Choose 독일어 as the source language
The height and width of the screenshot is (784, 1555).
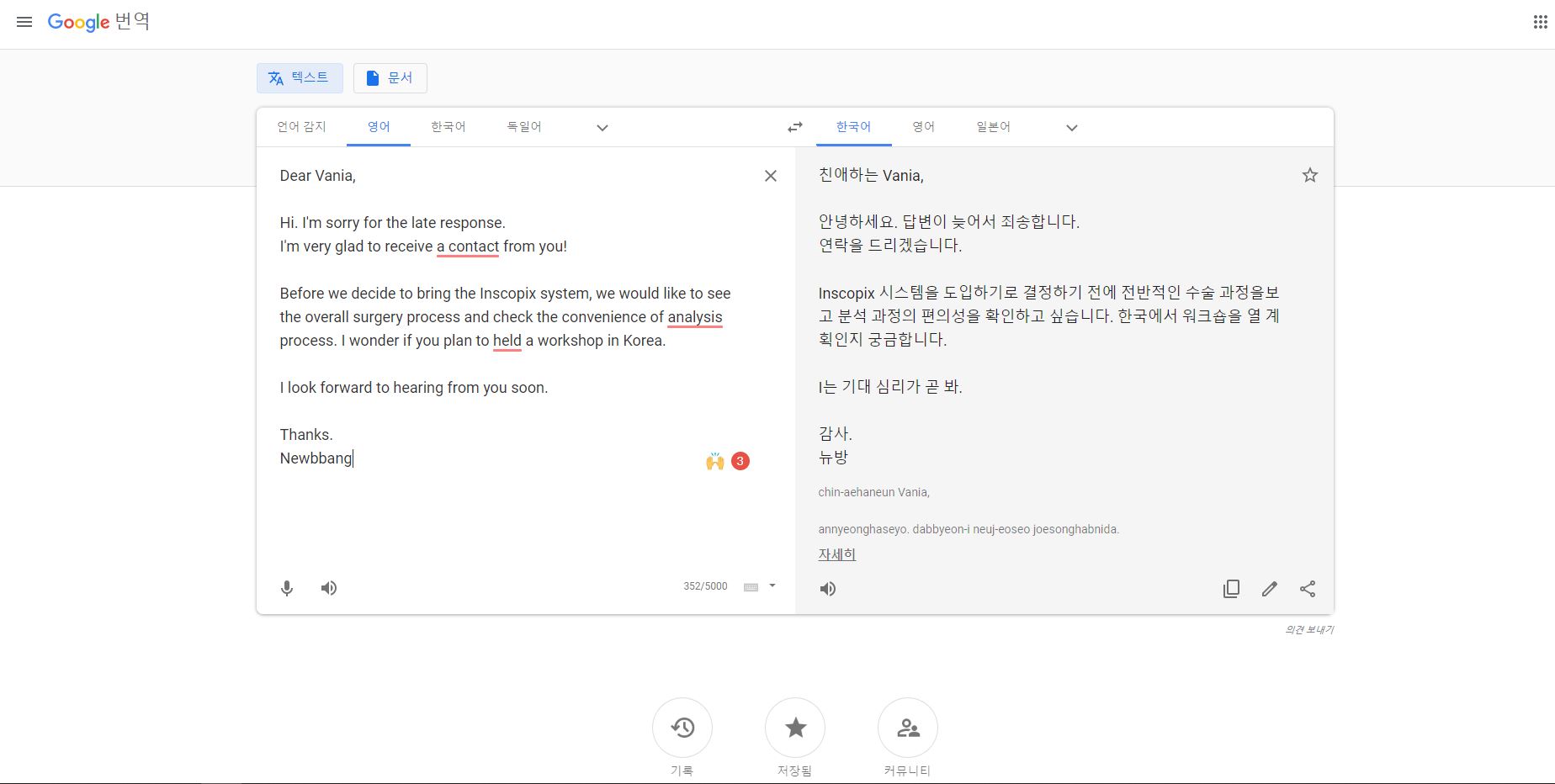click(x=523, y=127)
